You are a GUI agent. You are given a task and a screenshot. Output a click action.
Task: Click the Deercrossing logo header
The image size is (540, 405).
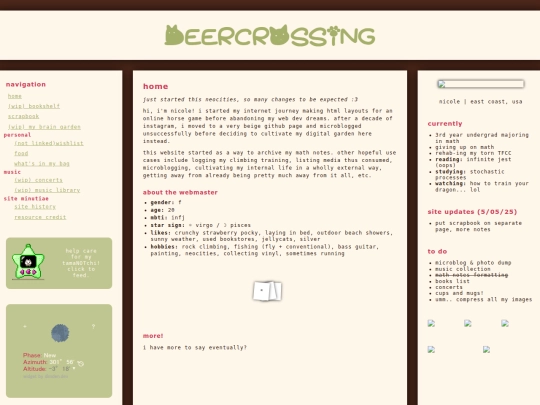pos(270,35)
